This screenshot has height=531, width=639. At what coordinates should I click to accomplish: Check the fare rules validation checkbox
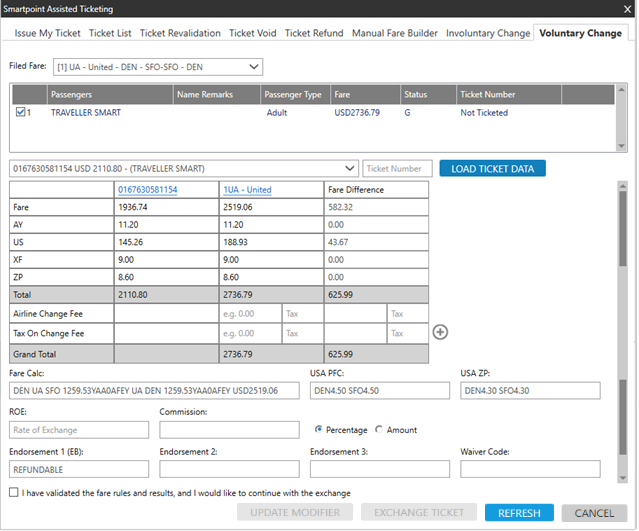(13, 492)
